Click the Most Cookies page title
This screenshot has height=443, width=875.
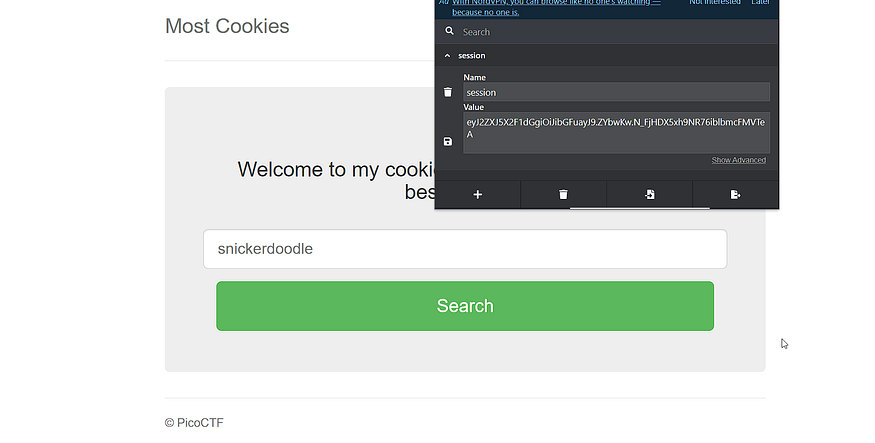tap(227, 26)
